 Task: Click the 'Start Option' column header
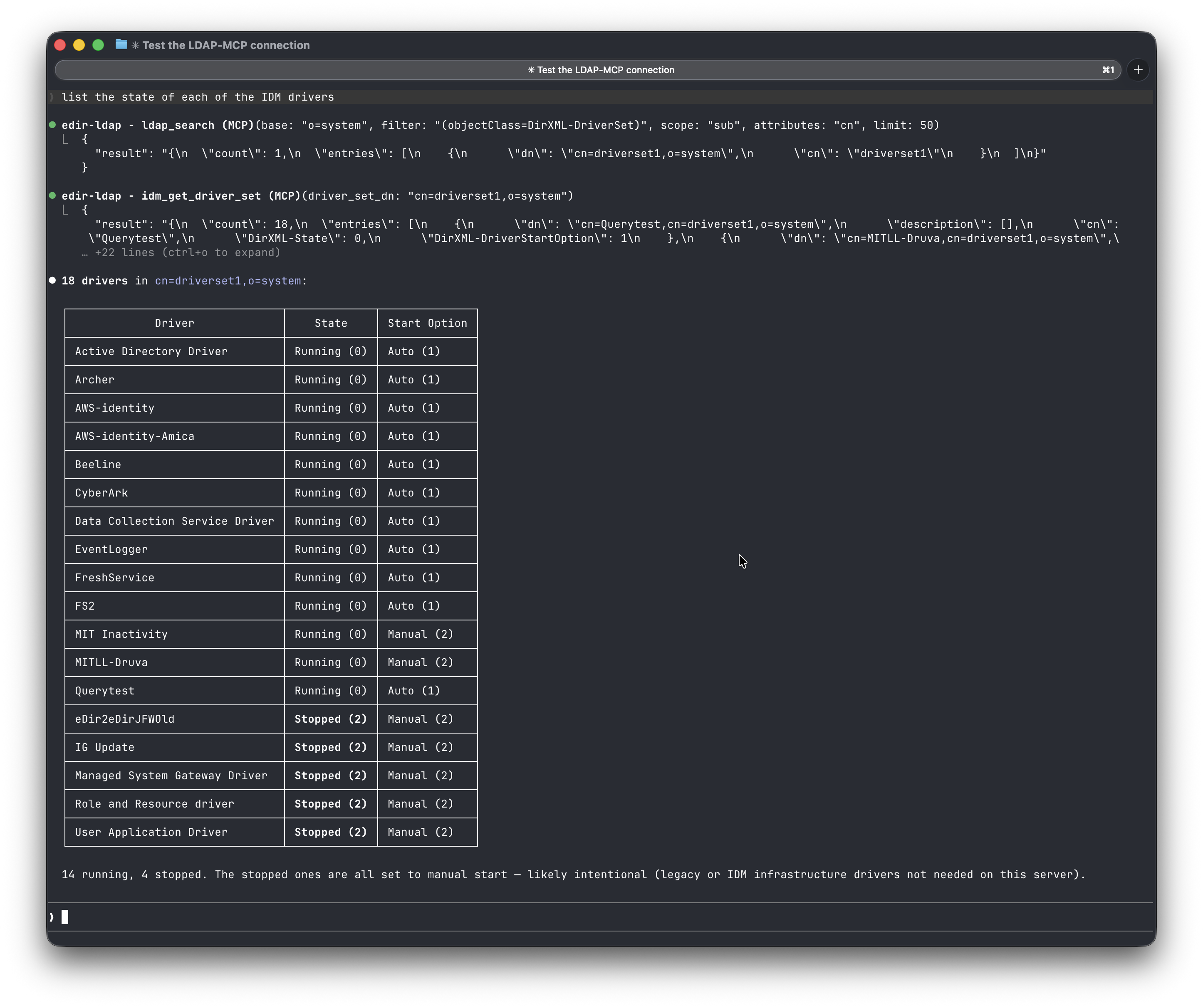pyautogui.click(x=427, y=323)
